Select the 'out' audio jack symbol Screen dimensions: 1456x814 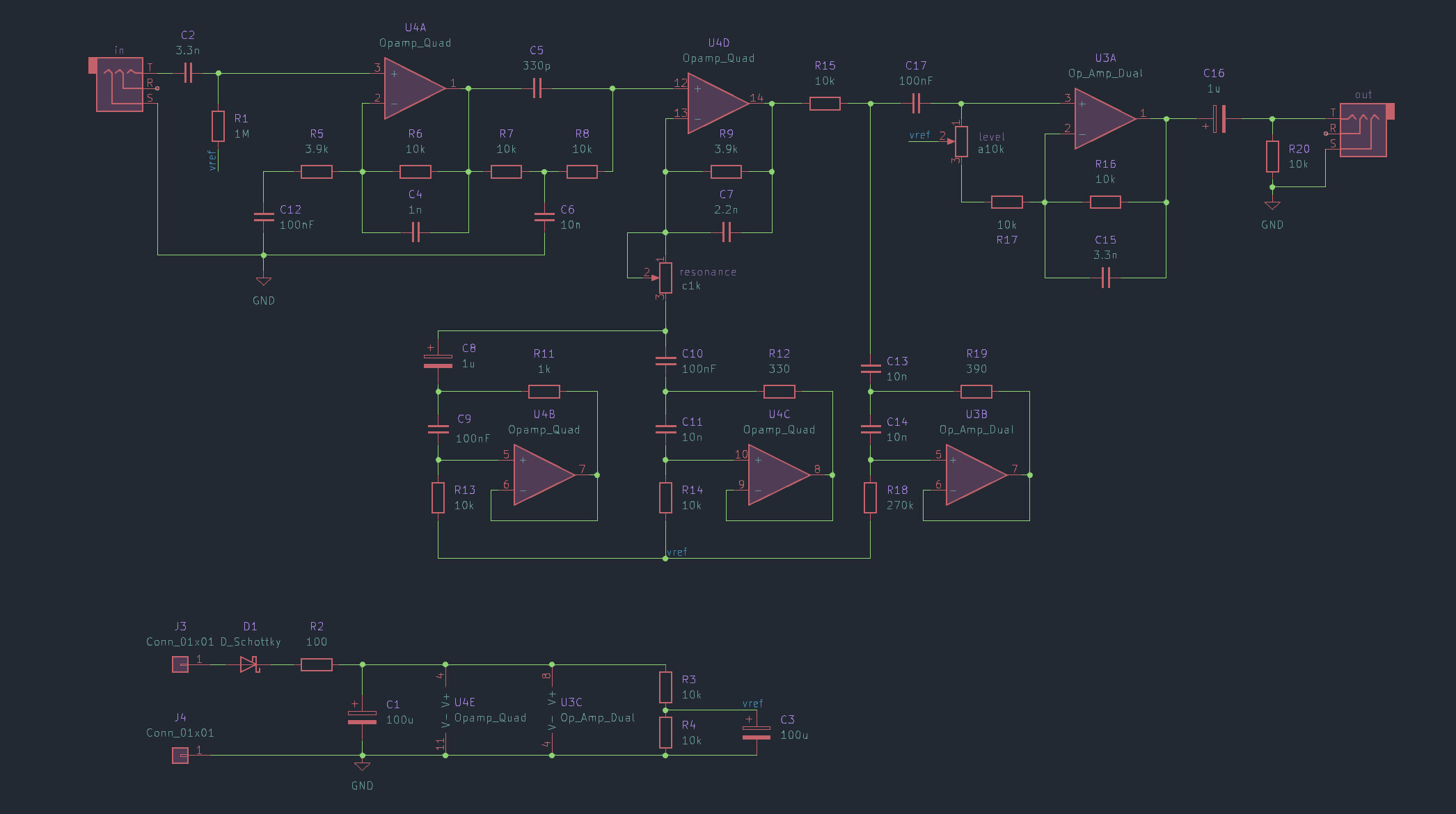coord(1363,129)
